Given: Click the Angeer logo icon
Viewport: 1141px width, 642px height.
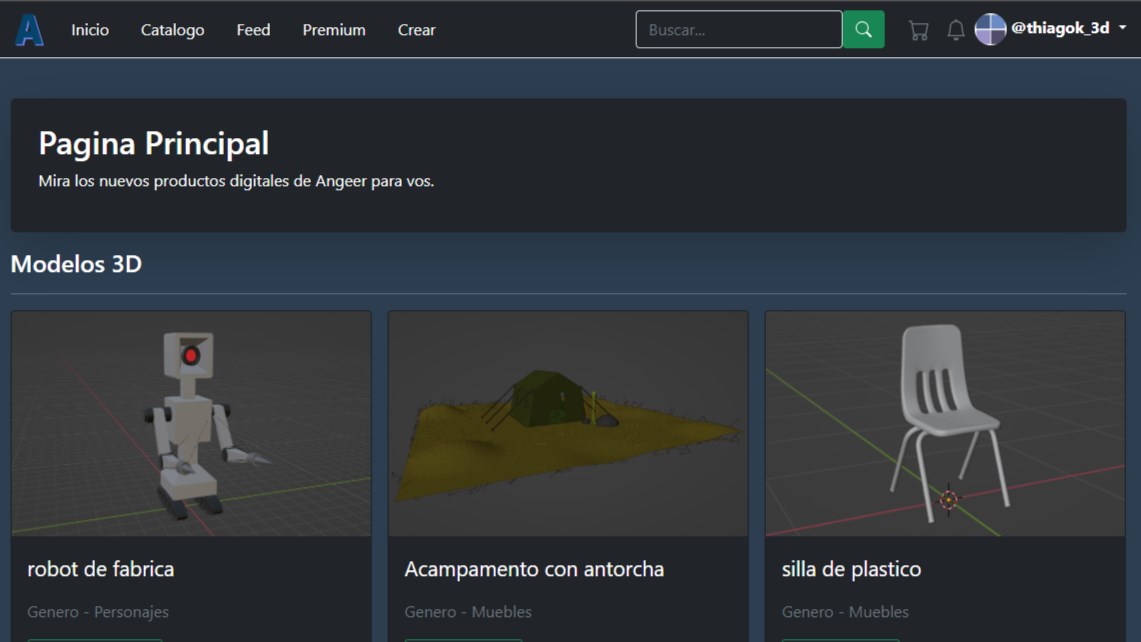Looking at the screenshot, I should (30, 30).
